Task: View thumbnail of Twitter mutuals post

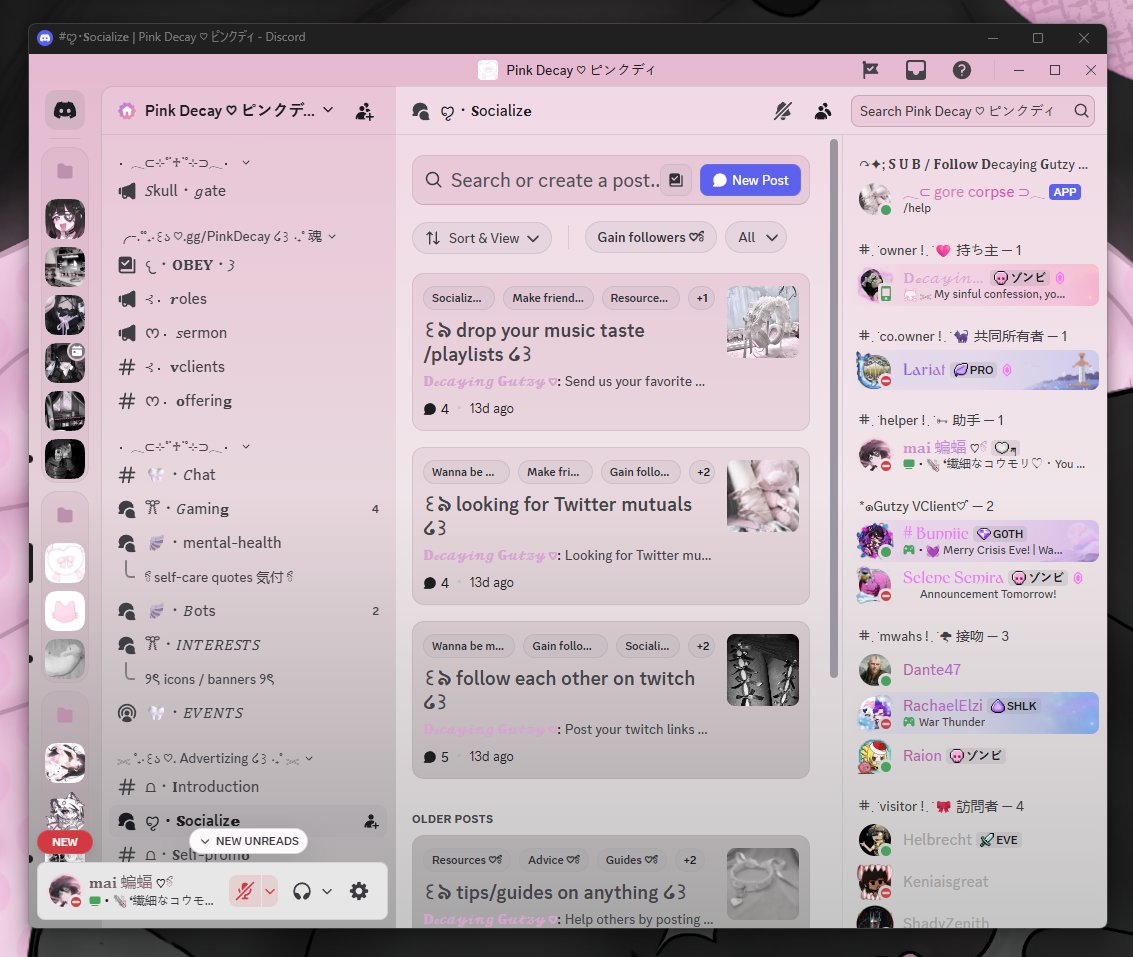Action: [x=762, y=496]
